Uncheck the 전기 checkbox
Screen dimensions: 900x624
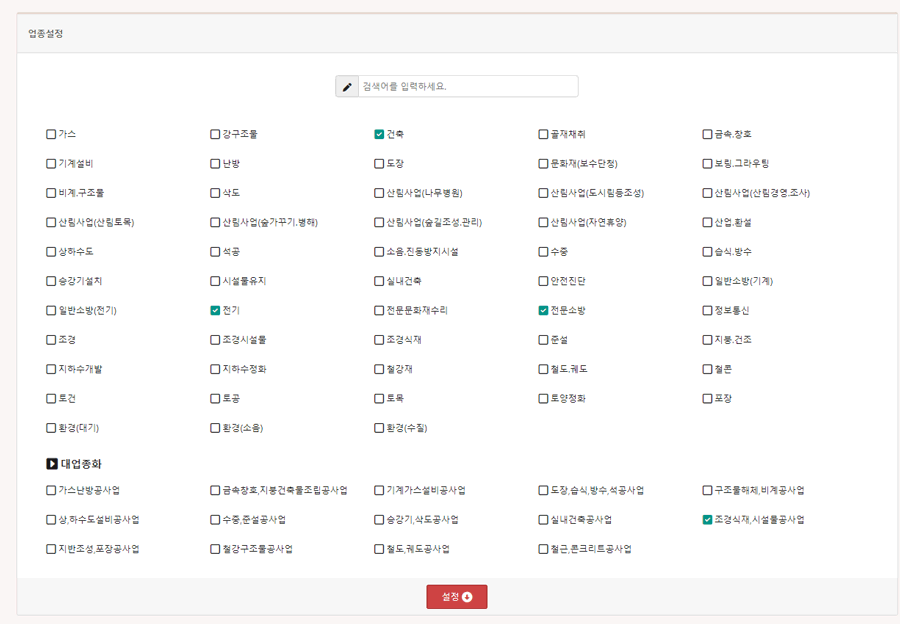pyautogui.click(x=215, y=311)
